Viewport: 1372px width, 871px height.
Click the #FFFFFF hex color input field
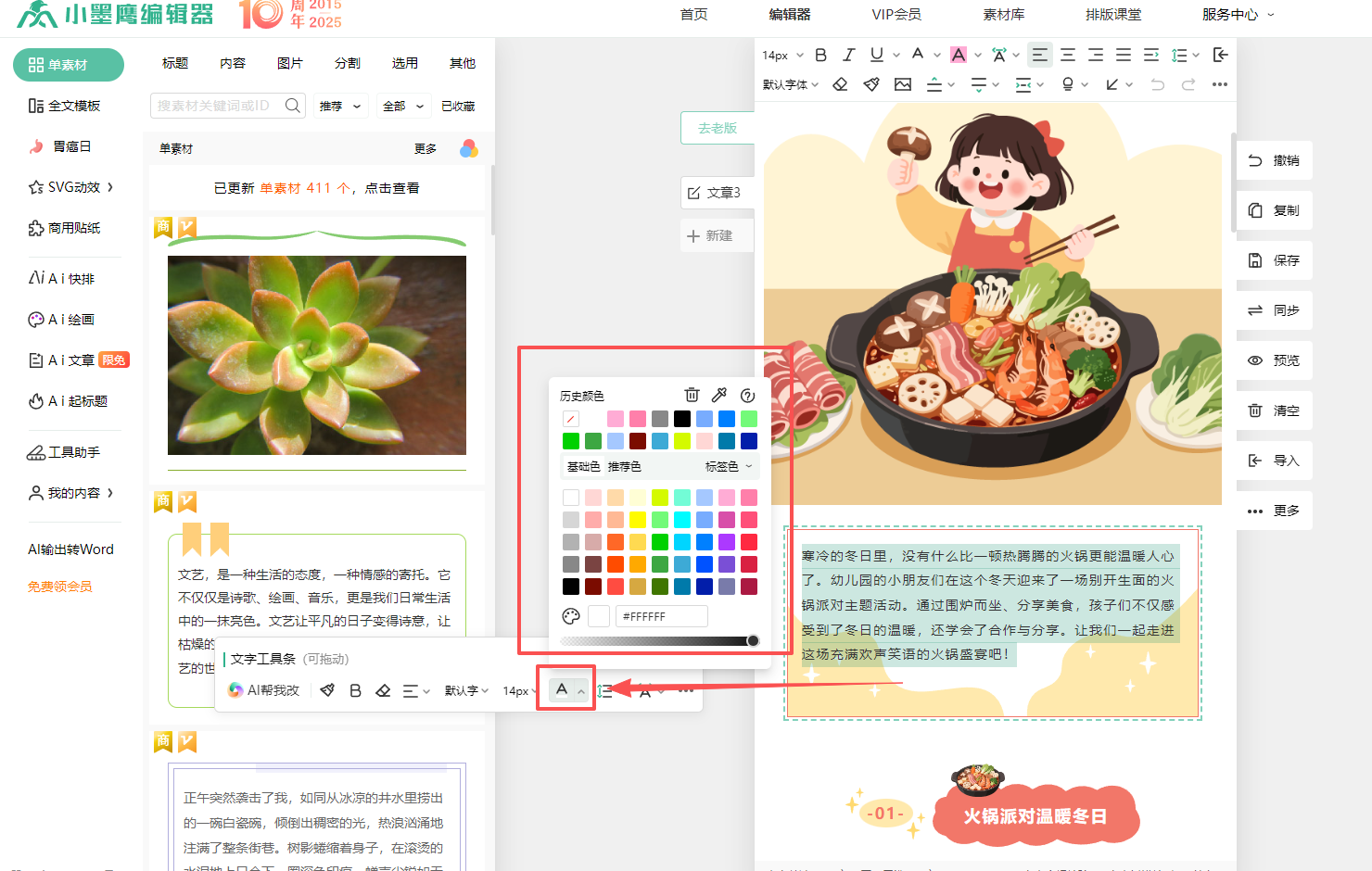pyautogui.click(x=661, y=616)
